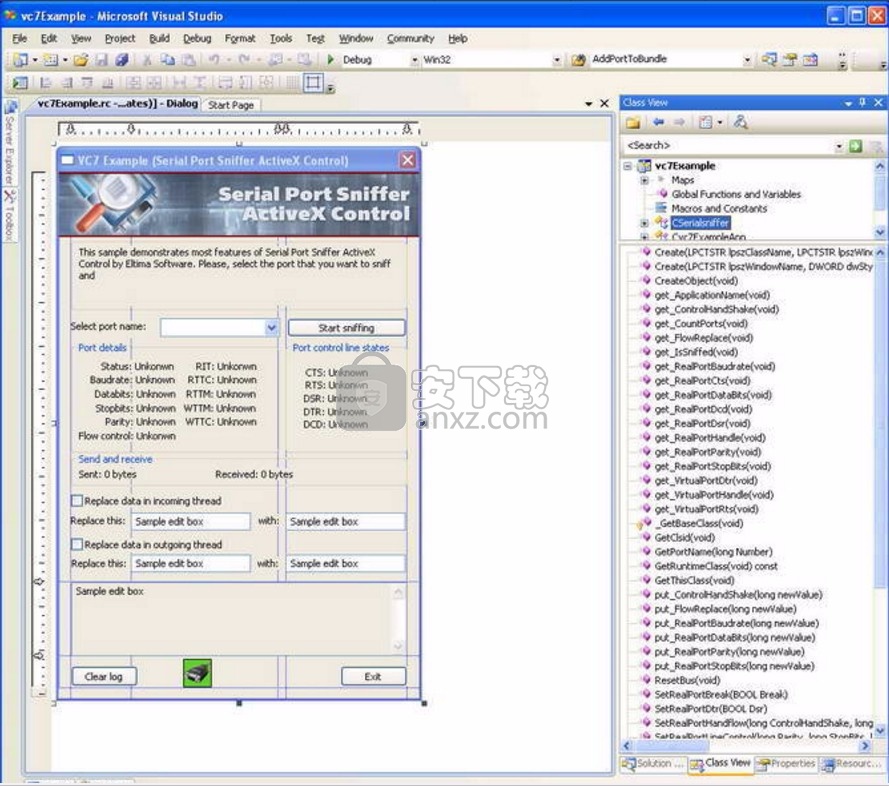
Task: Toggle the Grid icon in dialog editor toolbar
Action: point(293,83)
